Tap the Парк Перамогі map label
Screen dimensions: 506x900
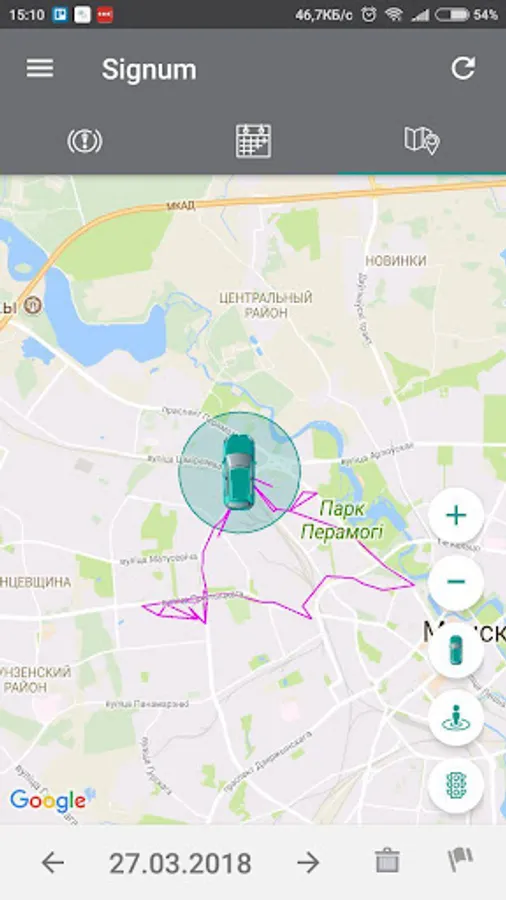click(342, 520)
